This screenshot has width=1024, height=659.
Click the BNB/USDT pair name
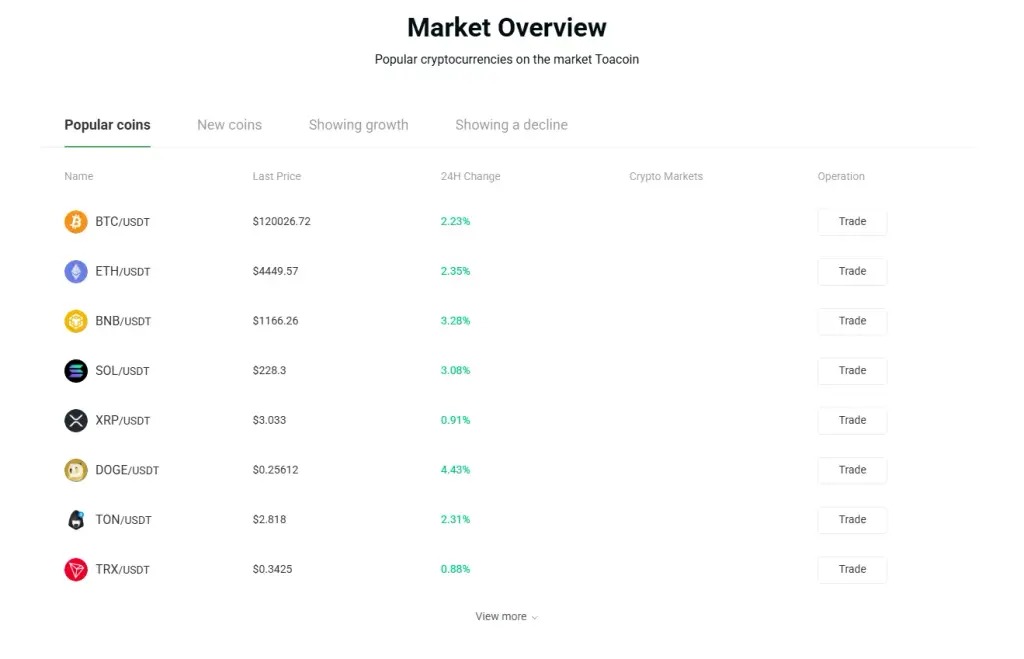(123, 321)
